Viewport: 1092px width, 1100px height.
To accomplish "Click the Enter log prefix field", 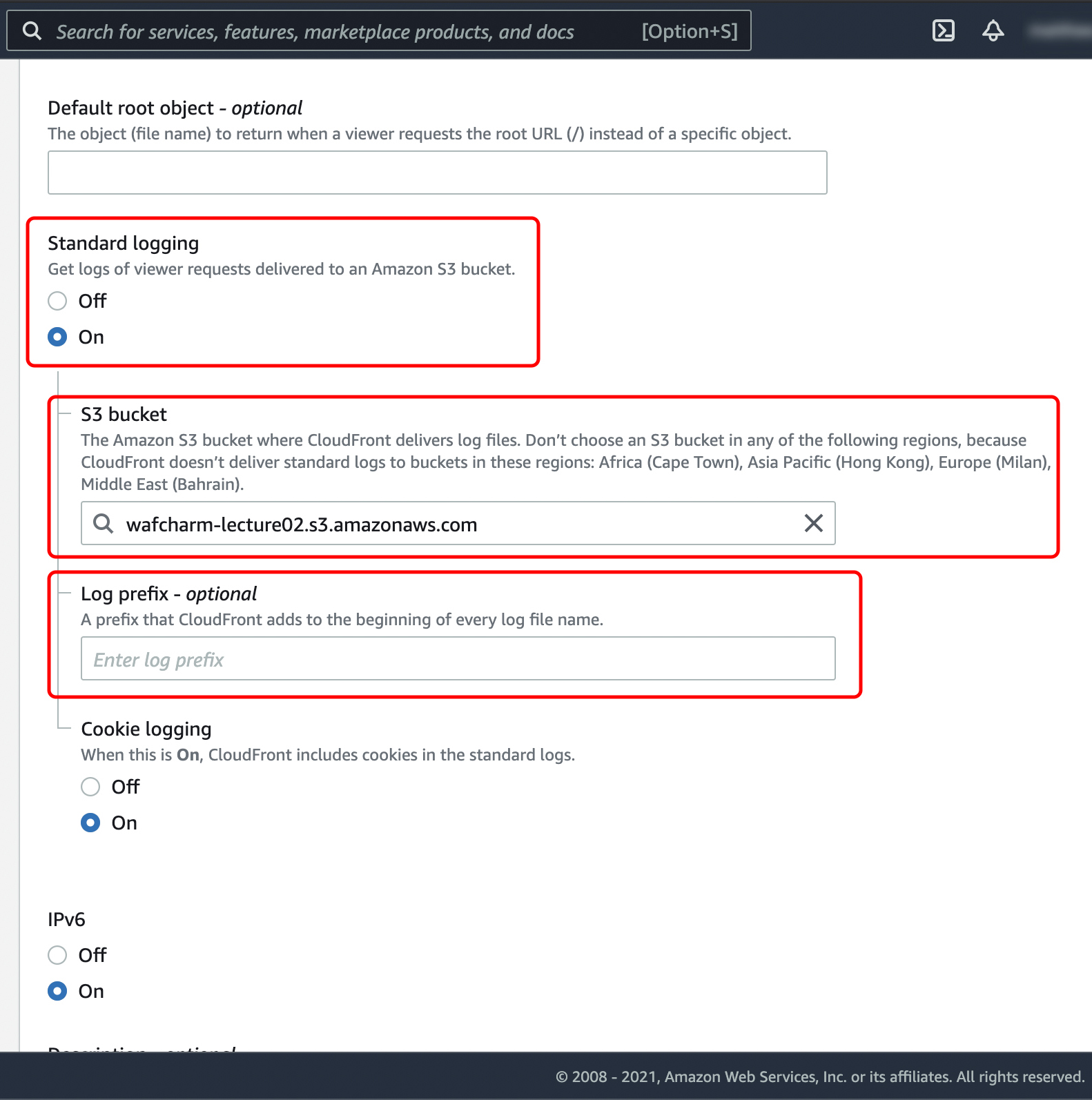I will [x=458, y=659].
